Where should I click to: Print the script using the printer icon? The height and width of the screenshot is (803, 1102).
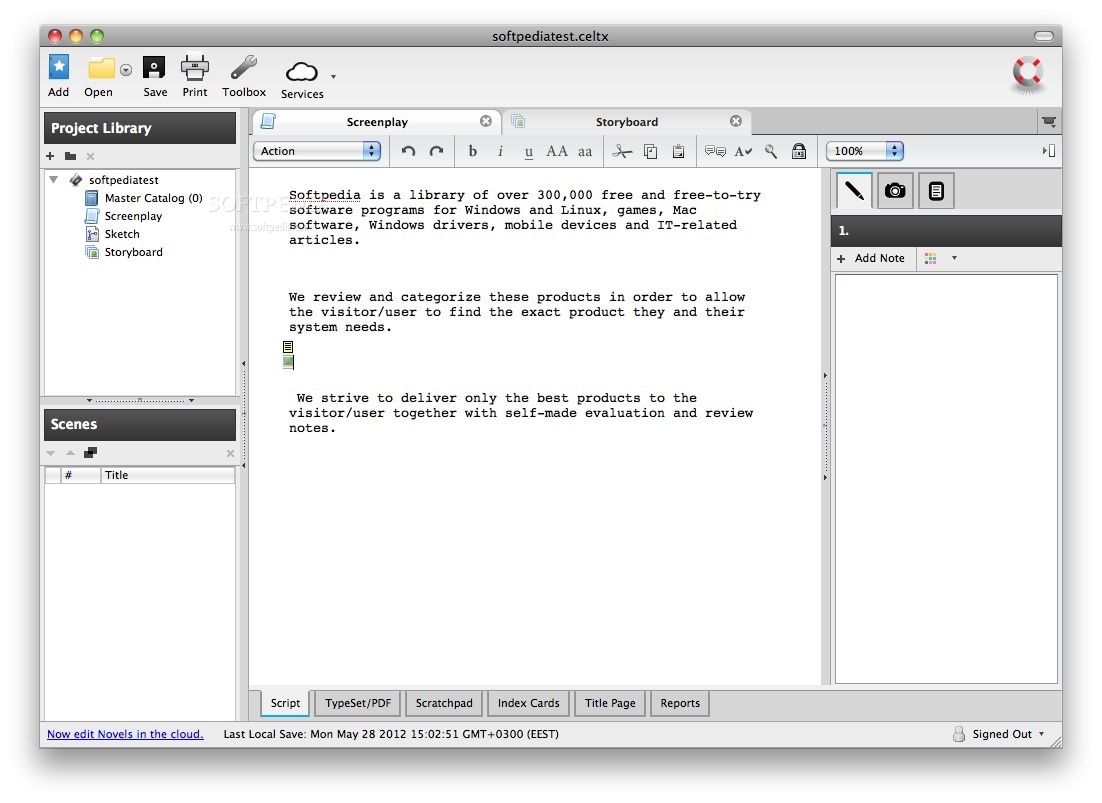coord(195,67)
